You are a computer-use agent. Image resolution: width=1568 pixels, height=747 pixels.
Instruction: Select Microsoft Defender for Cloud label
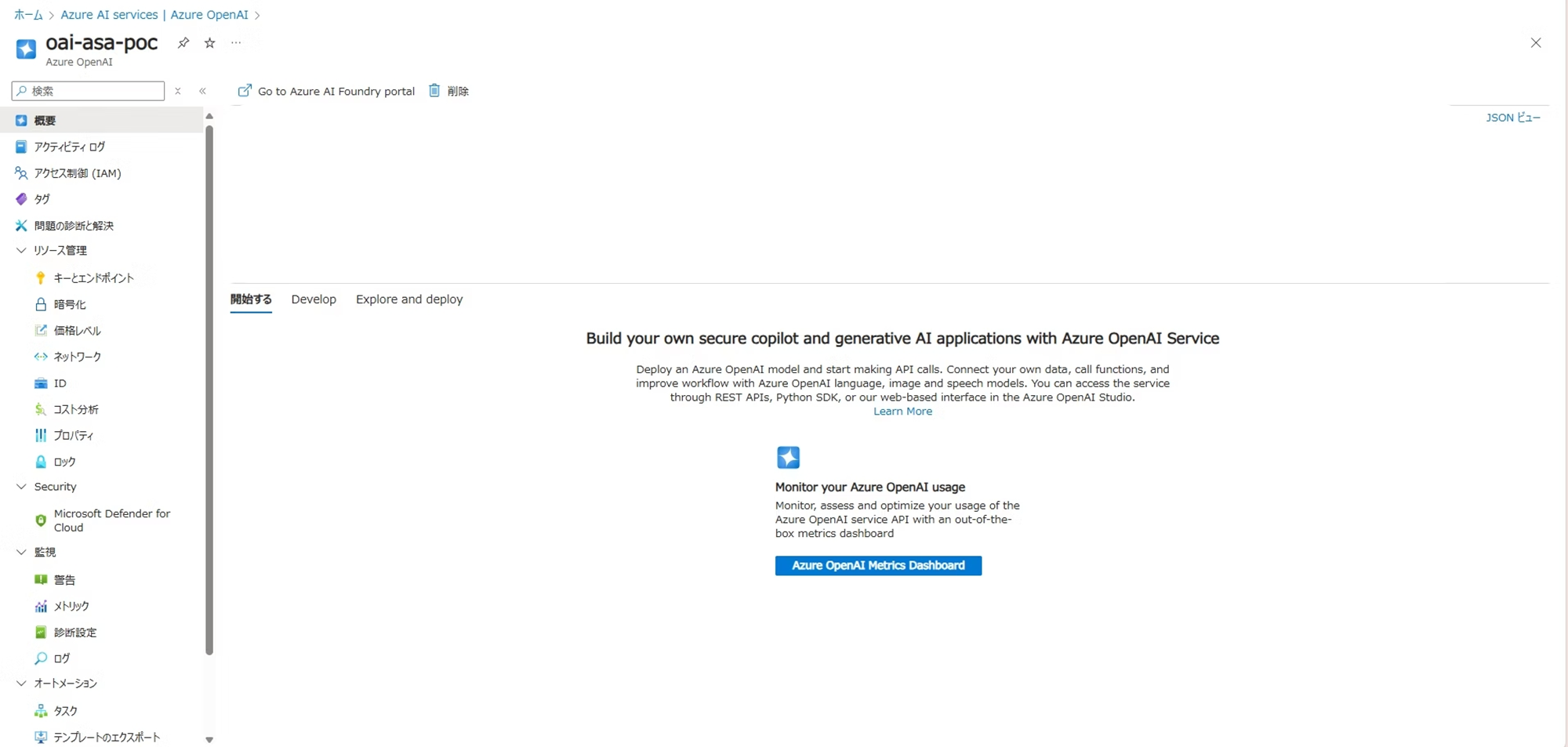[112, 520]
